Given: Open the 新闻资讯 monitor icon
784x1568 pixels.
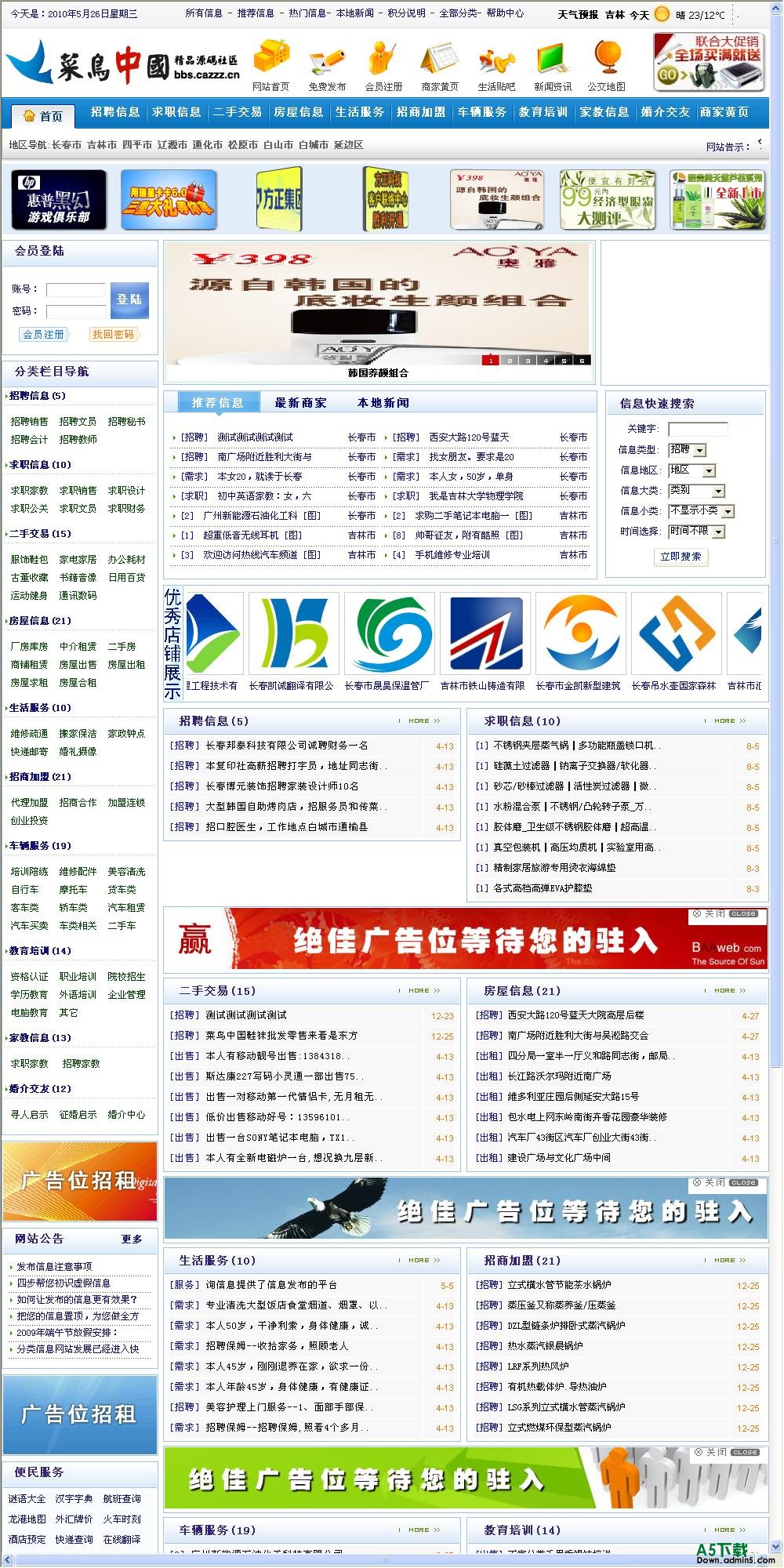Looking at the screenshot, I should point(552,60).
